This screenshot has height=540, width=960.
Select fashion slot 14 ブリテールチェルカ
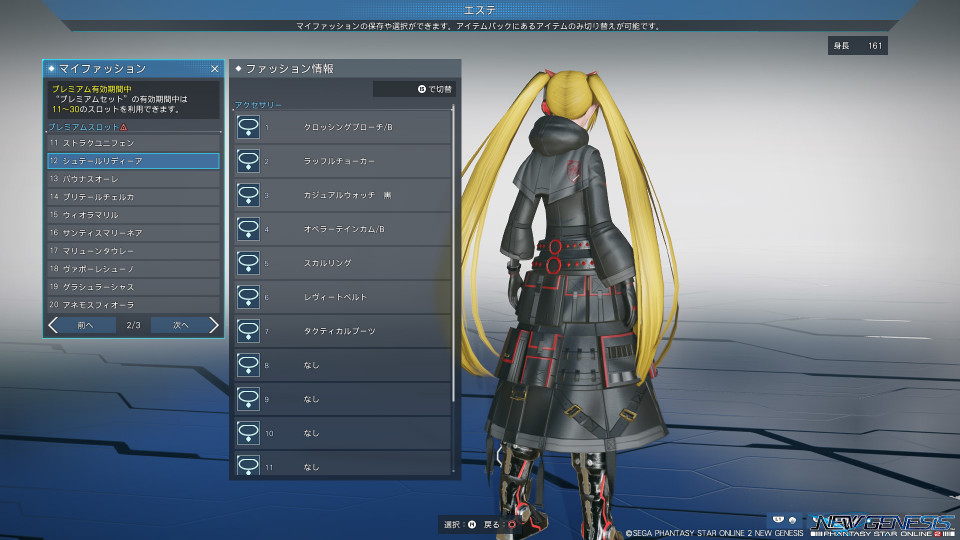133,197
